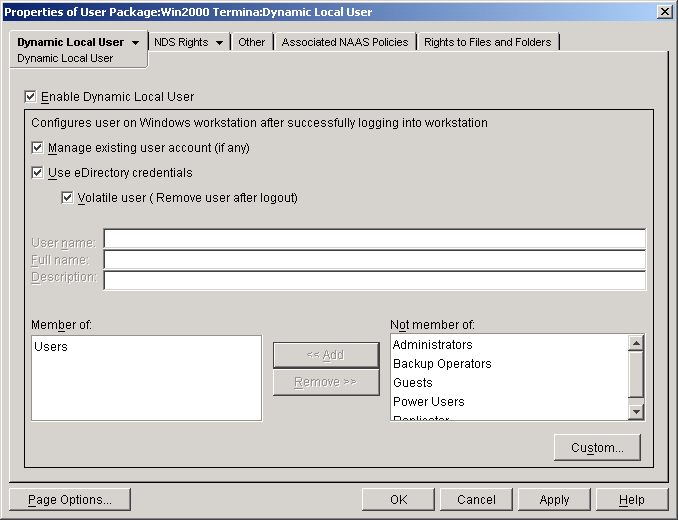Open the Dynamic Local User tab dropdown arrow
The width and height of the screenshot is (678, 520).
[135, 42]
